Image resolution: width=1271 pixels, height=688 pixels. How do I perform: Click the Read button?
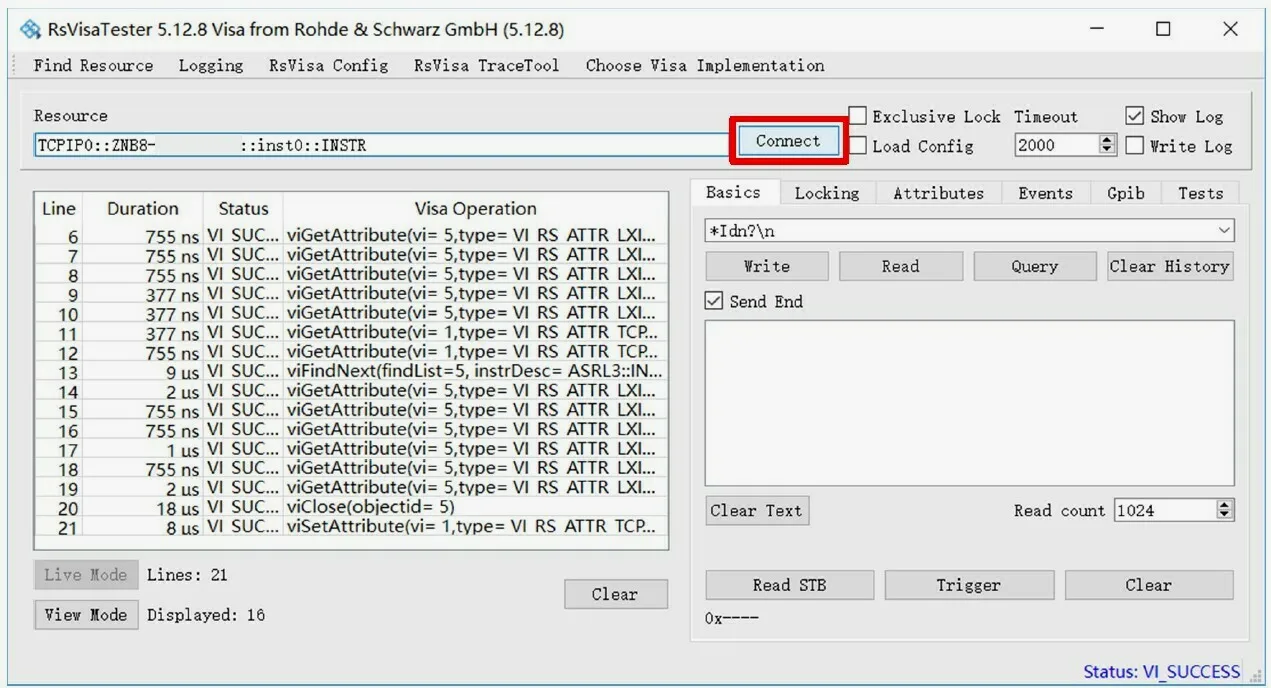point(901,266)
